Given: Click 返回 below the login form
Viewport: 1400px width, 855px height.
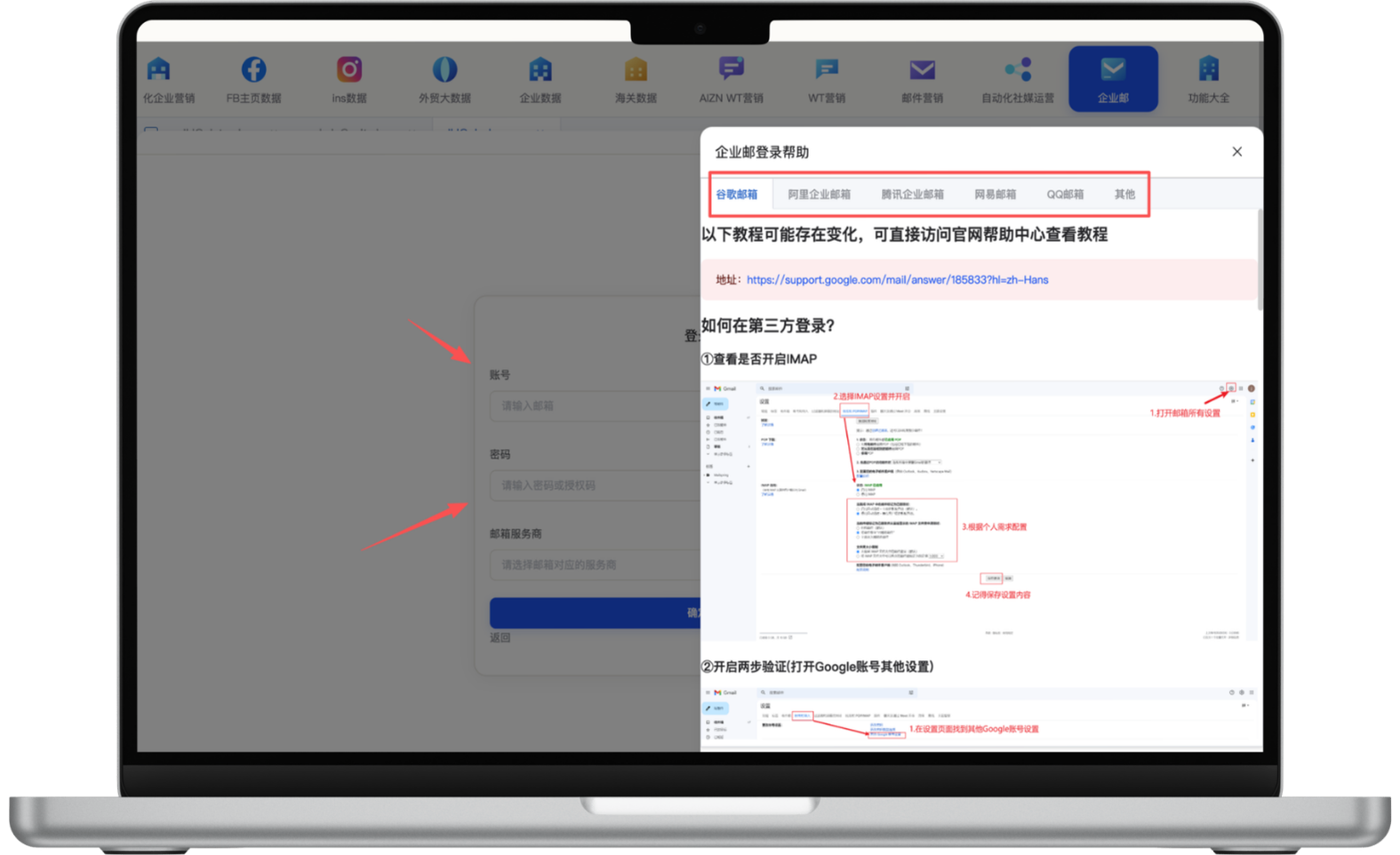Looking at the screenshot, I should (500, 638).
